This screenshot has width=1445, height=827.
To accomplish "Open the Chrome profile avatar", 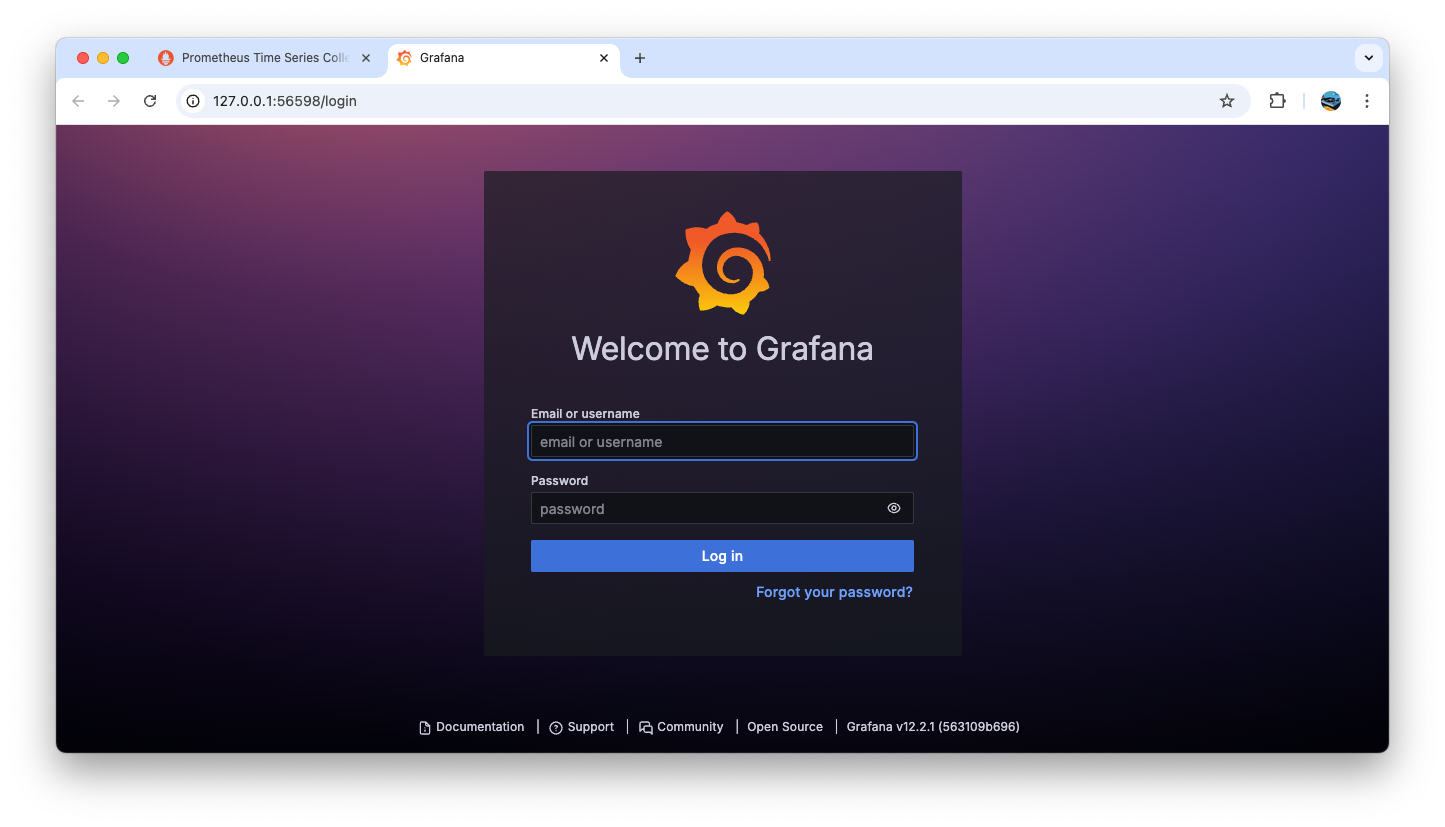I will (x=1331, y=101).
